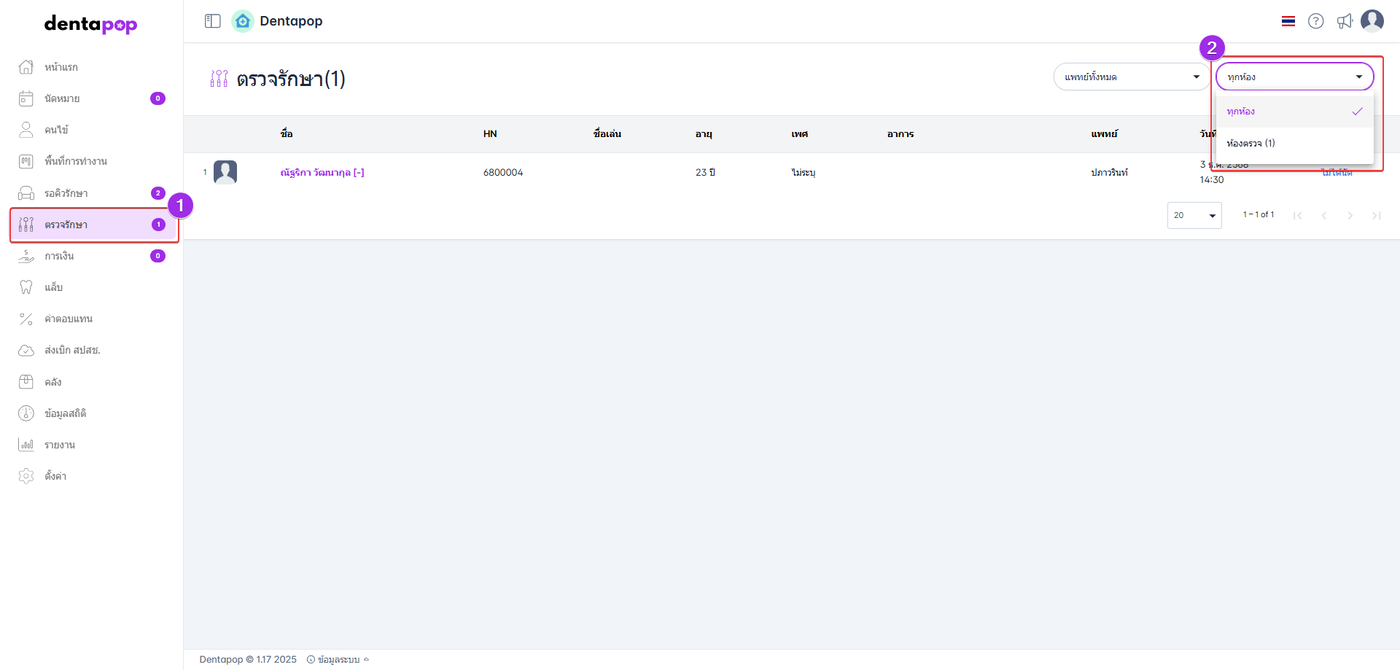The image size is (1400, 670).
Task: Click the ตั้งค่า settings gear icon
Action: (x=27, y=476)
